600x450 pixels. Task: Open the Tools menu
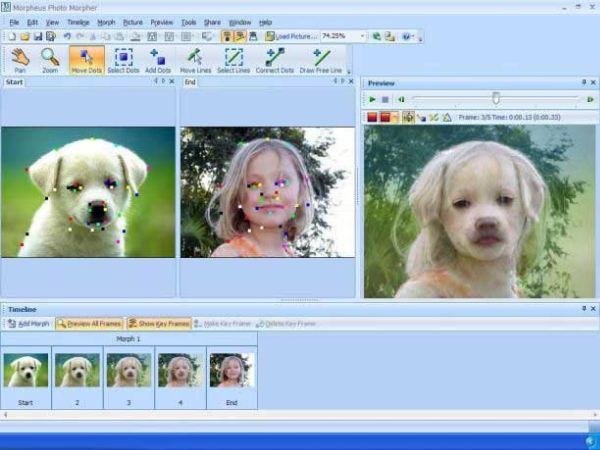pos(189,23)
